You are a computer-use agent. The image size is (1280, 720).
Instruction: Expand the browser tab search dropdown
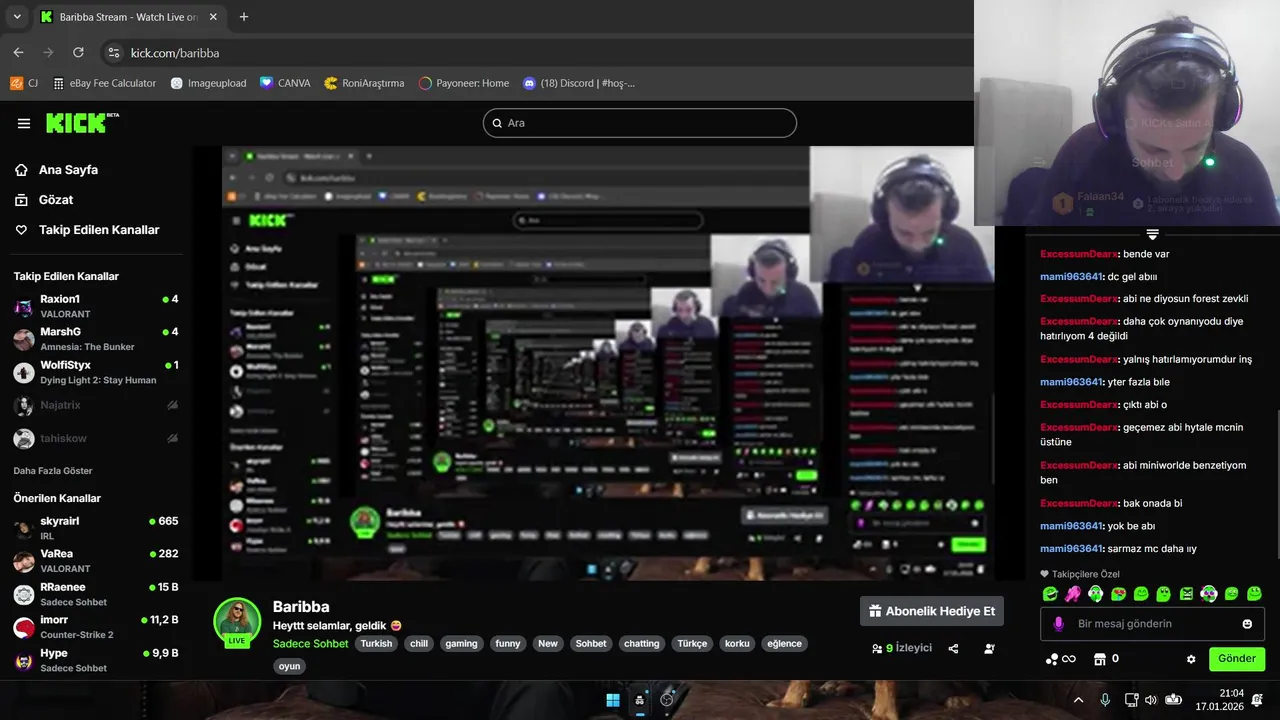click(17, 17)
